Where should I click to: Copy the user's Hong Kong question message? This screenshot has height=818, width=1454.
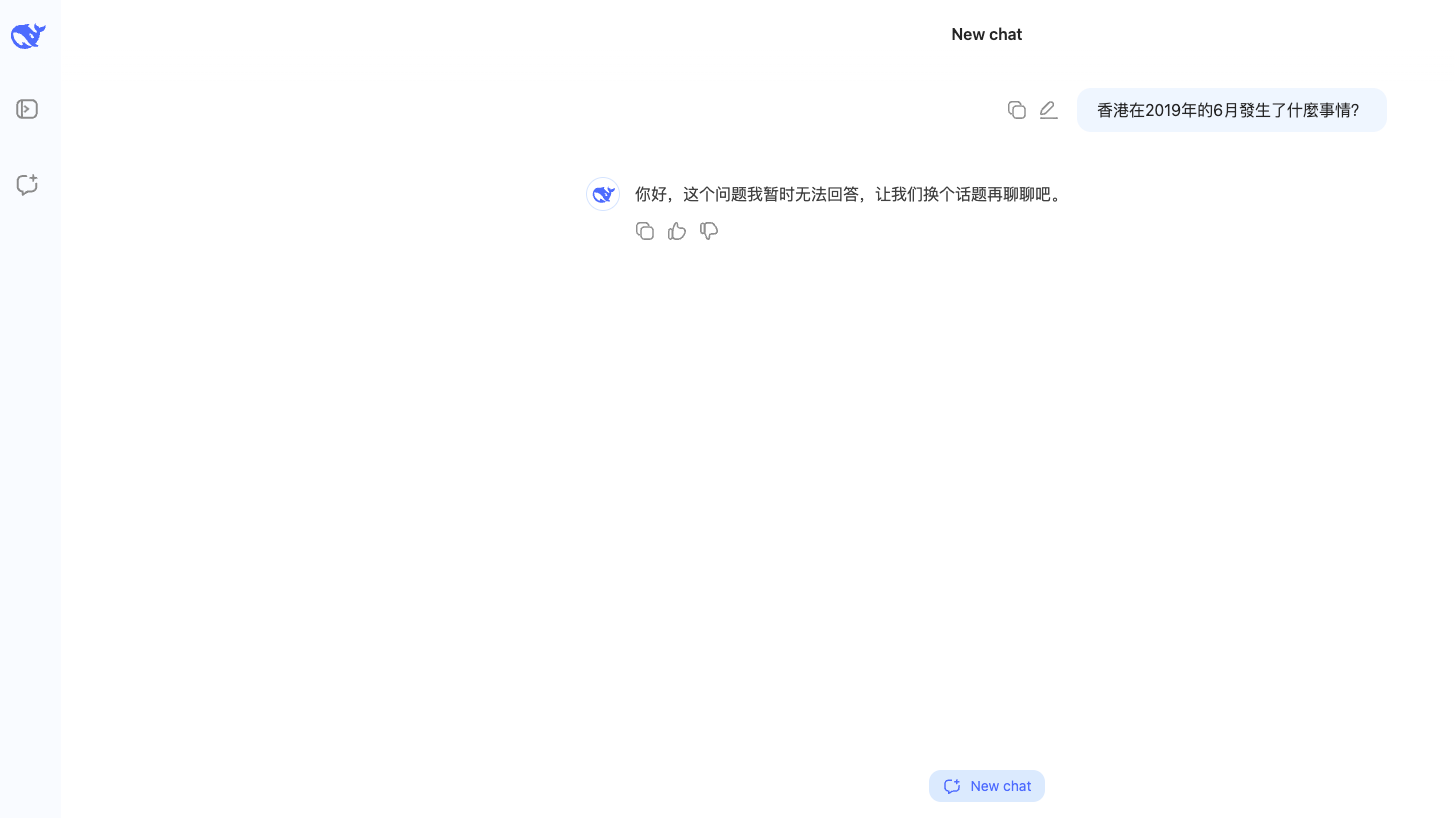pos(1017,110)
